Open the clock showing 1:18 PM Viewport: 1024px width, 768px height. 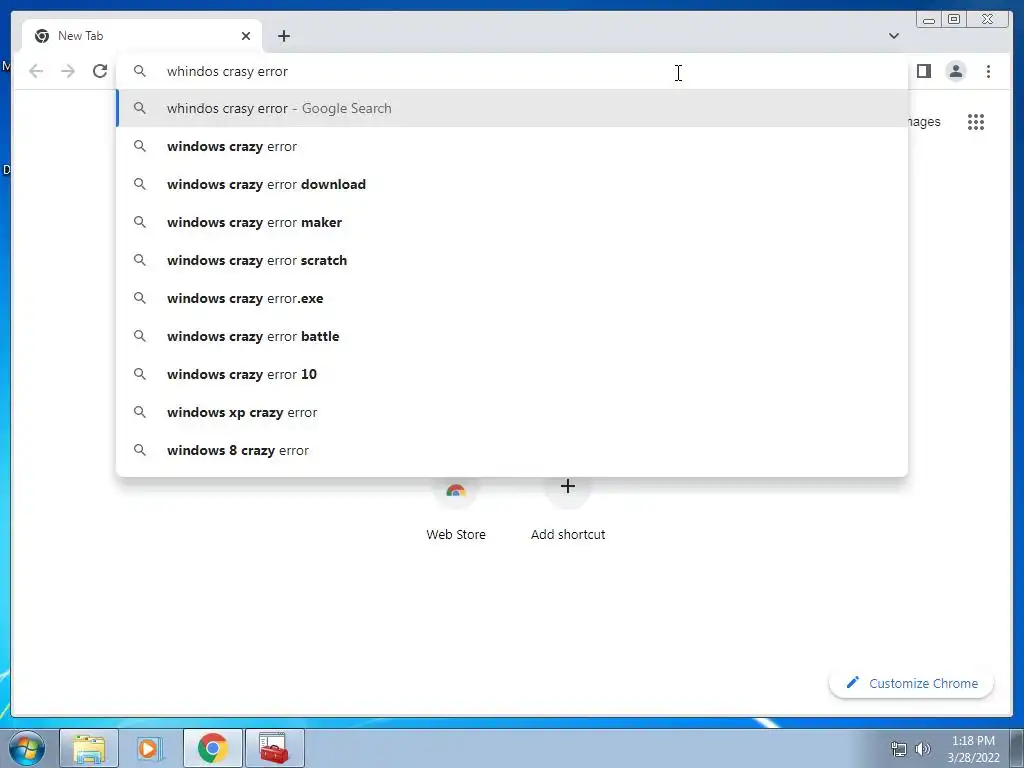click(973, 748)
